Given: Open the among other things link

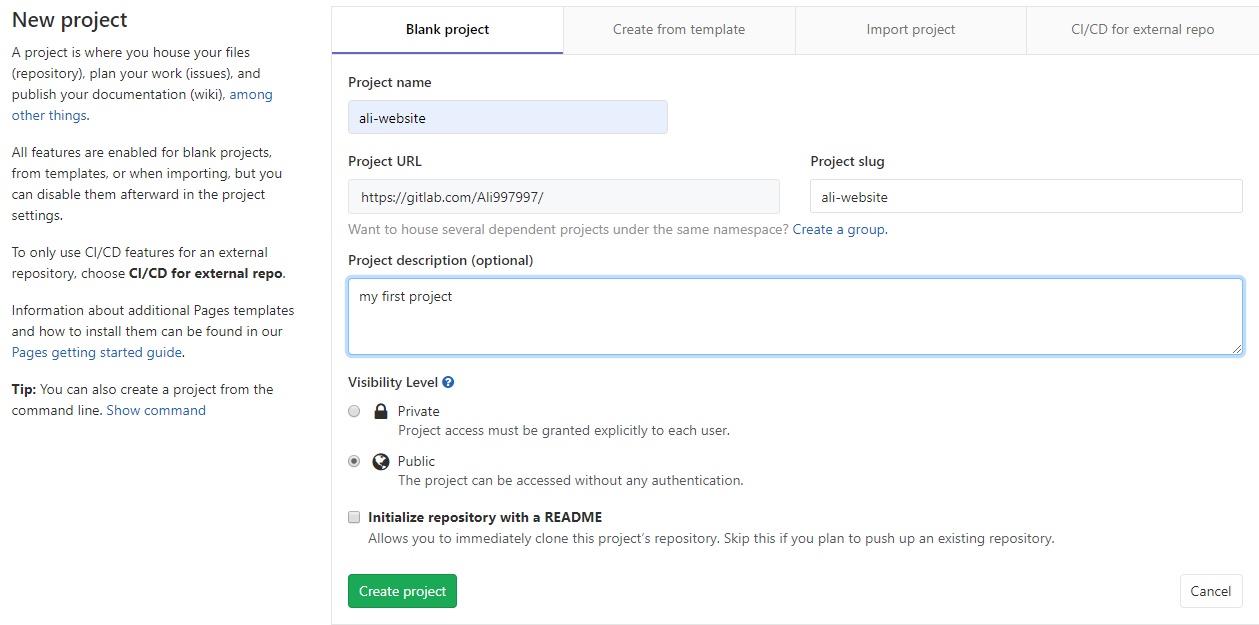Looking at the screenshot, I should tap(250, 95).
